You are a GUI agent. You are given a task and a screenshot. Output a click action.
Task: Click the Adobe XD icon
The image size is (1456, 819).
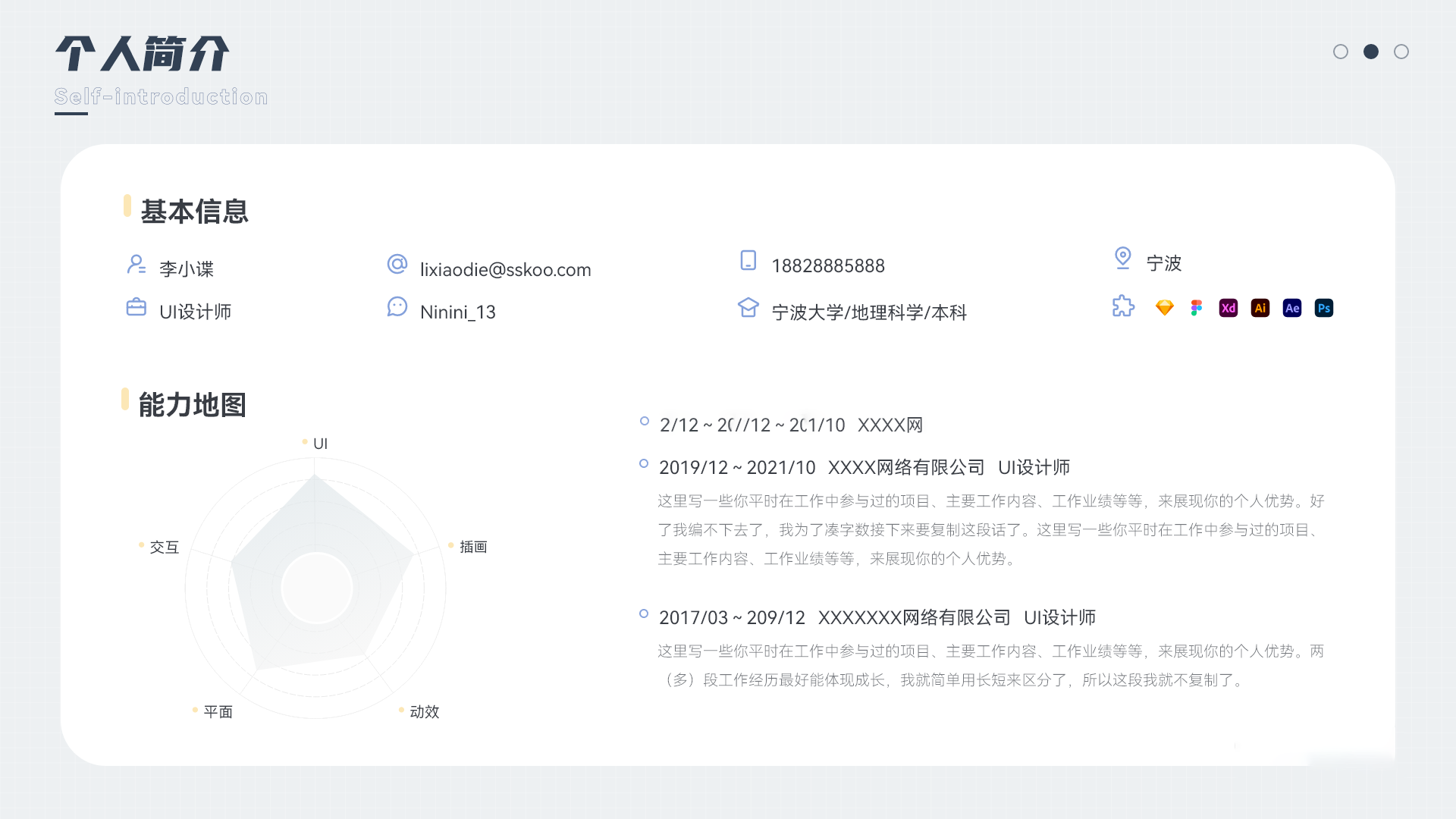[x=1228, y=308]
